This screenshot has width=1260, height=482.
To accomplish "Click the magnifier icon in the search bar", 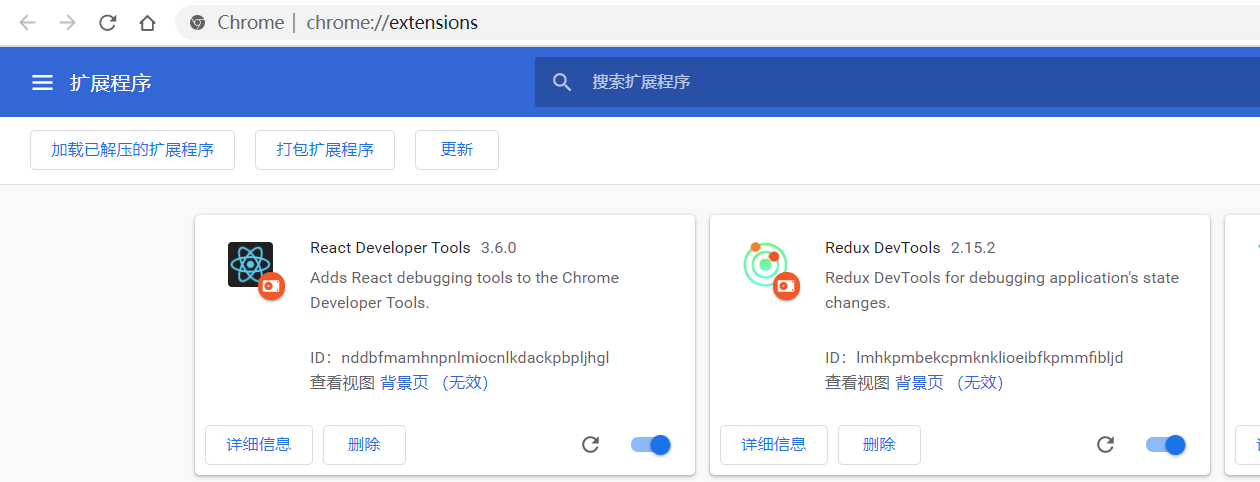I will click(563, 82).
